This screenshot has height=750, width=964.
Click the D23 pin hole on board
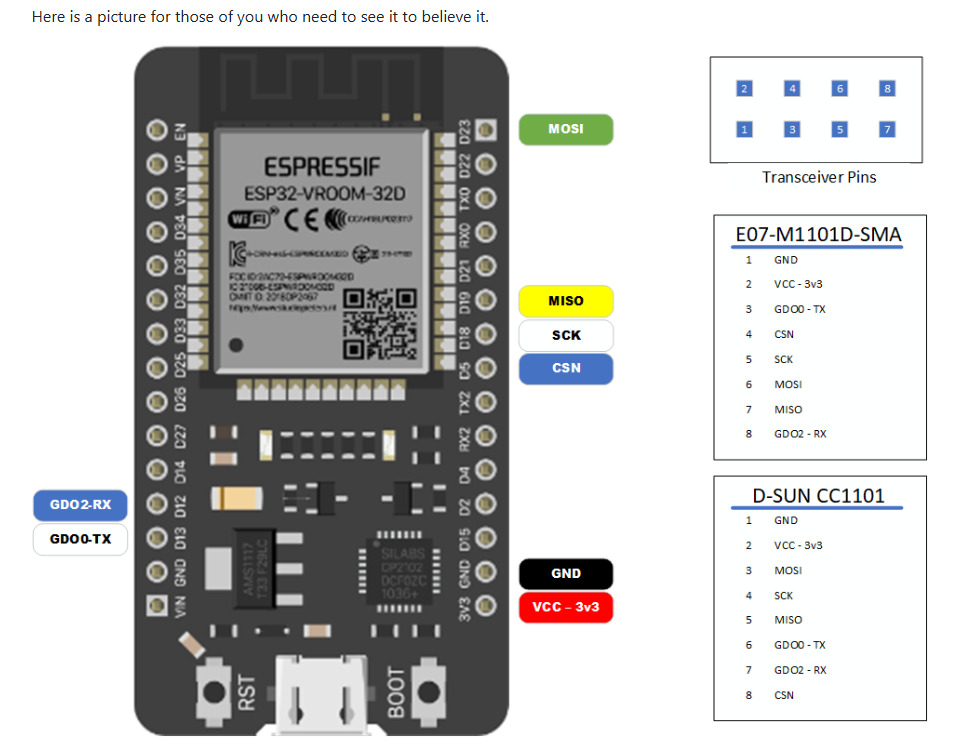tap(486, 130)
